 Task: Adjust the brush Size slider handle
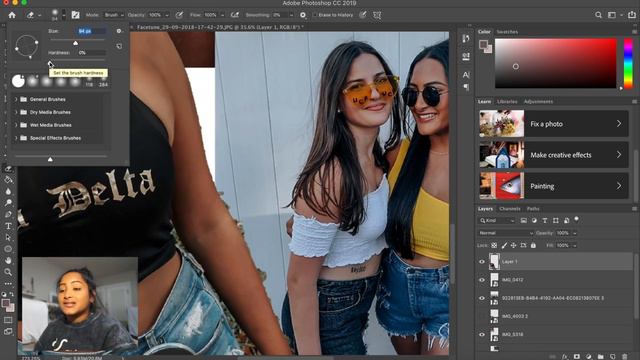[76, 43]
